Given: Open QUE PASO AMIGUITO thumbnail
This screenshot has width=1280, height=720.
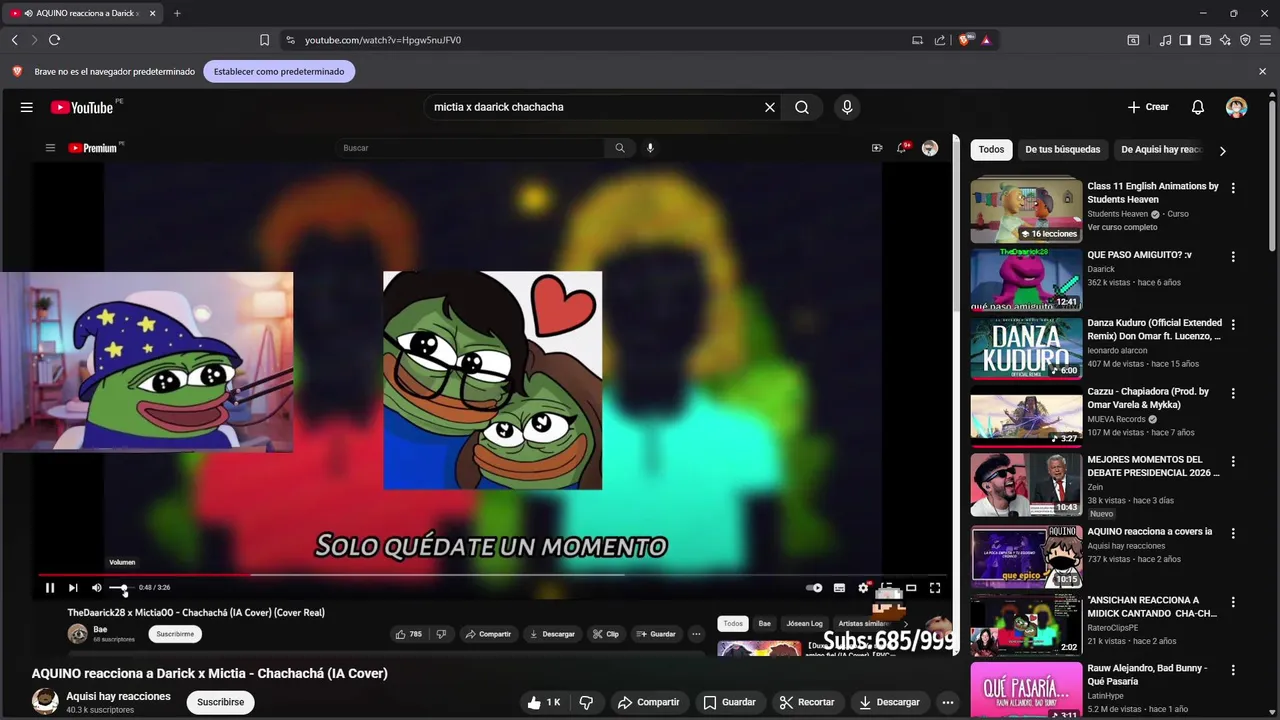Looking at the screenshot, I should (x=1026, y=280).
